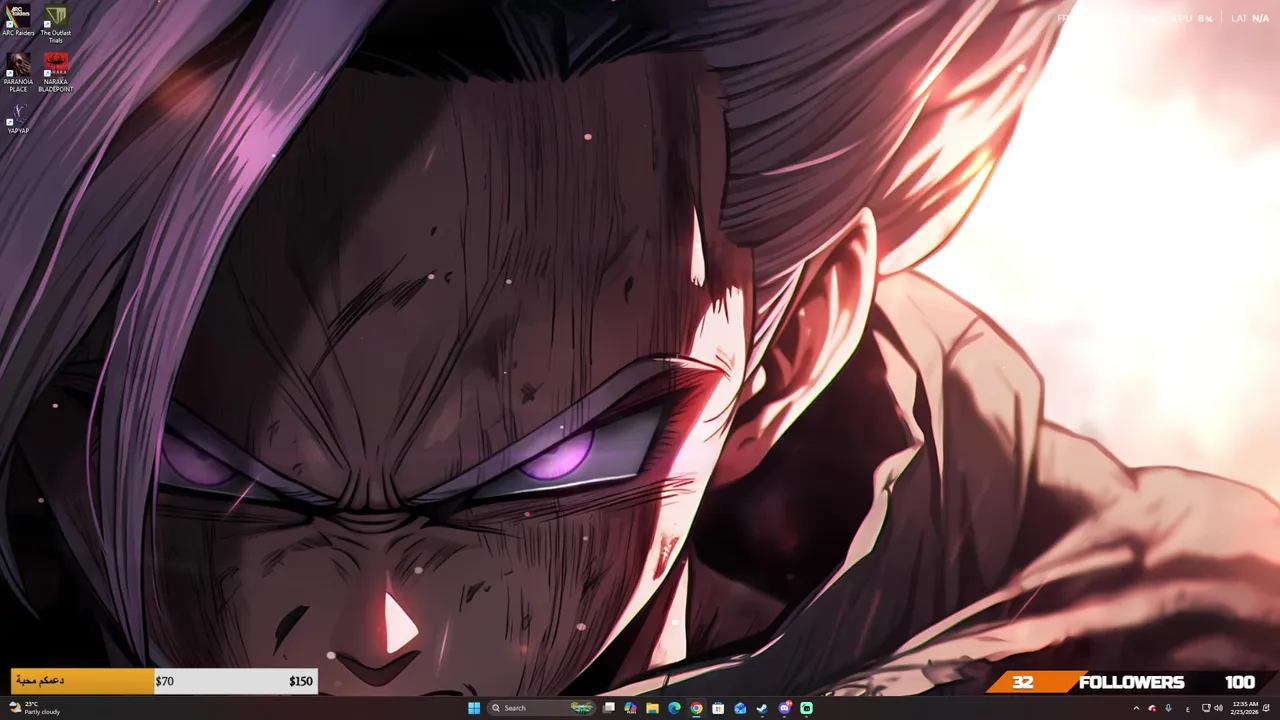Open the notification center icon

tap(1267, 708)
